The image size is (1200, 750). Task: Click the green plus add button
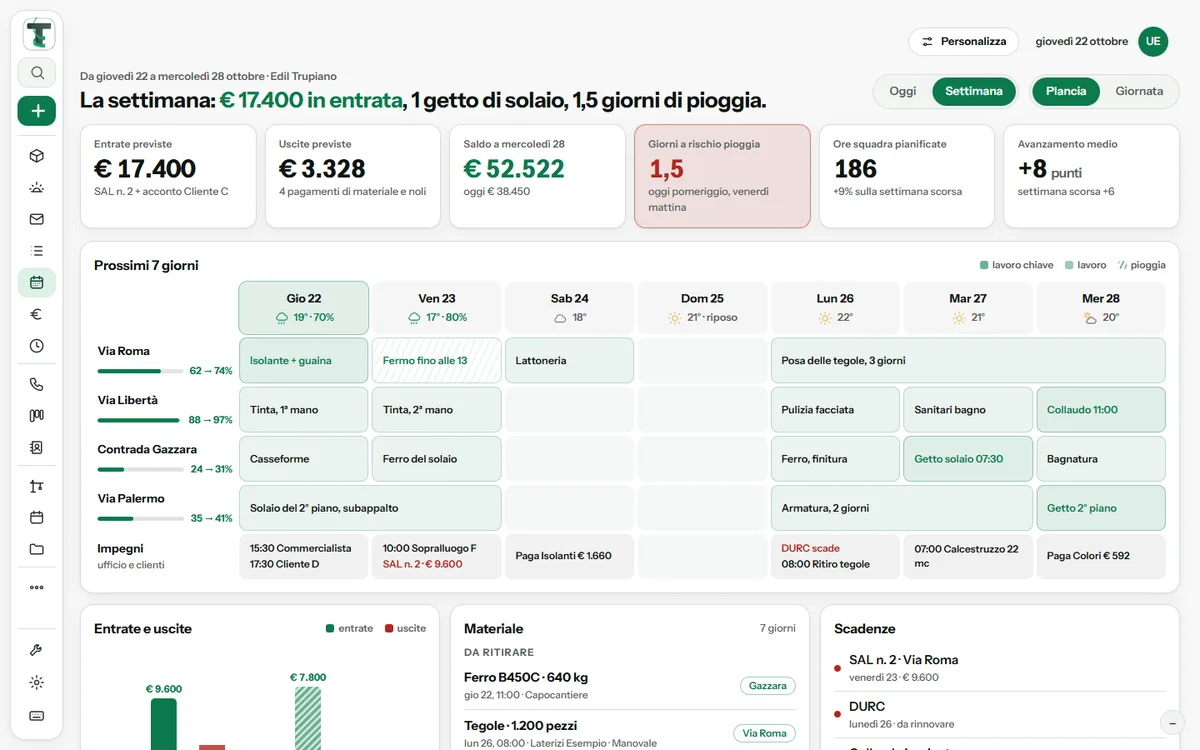(37, 111)
